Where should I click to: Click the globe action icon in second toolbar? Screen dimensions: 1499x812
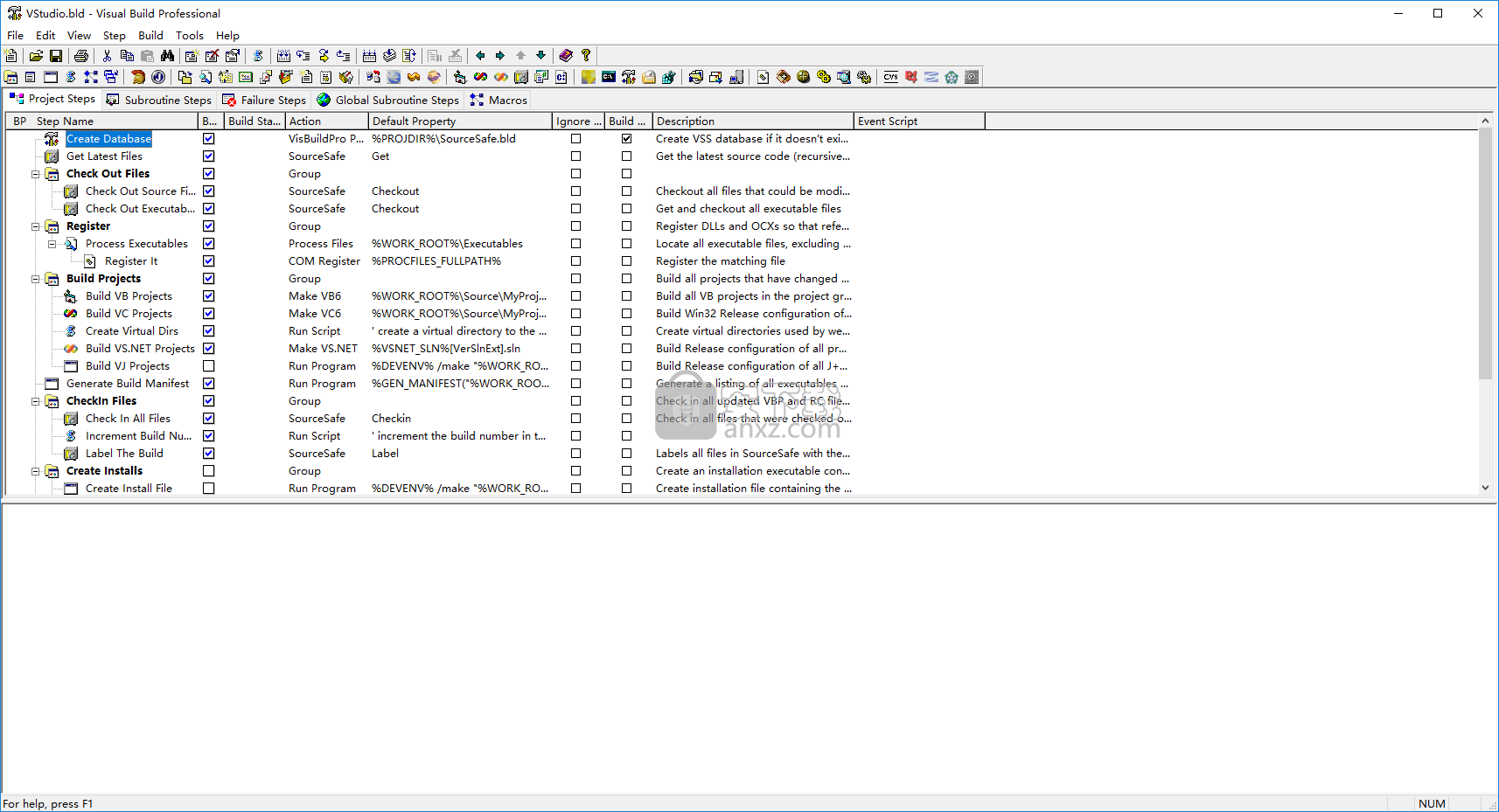(x=394, y=77)
